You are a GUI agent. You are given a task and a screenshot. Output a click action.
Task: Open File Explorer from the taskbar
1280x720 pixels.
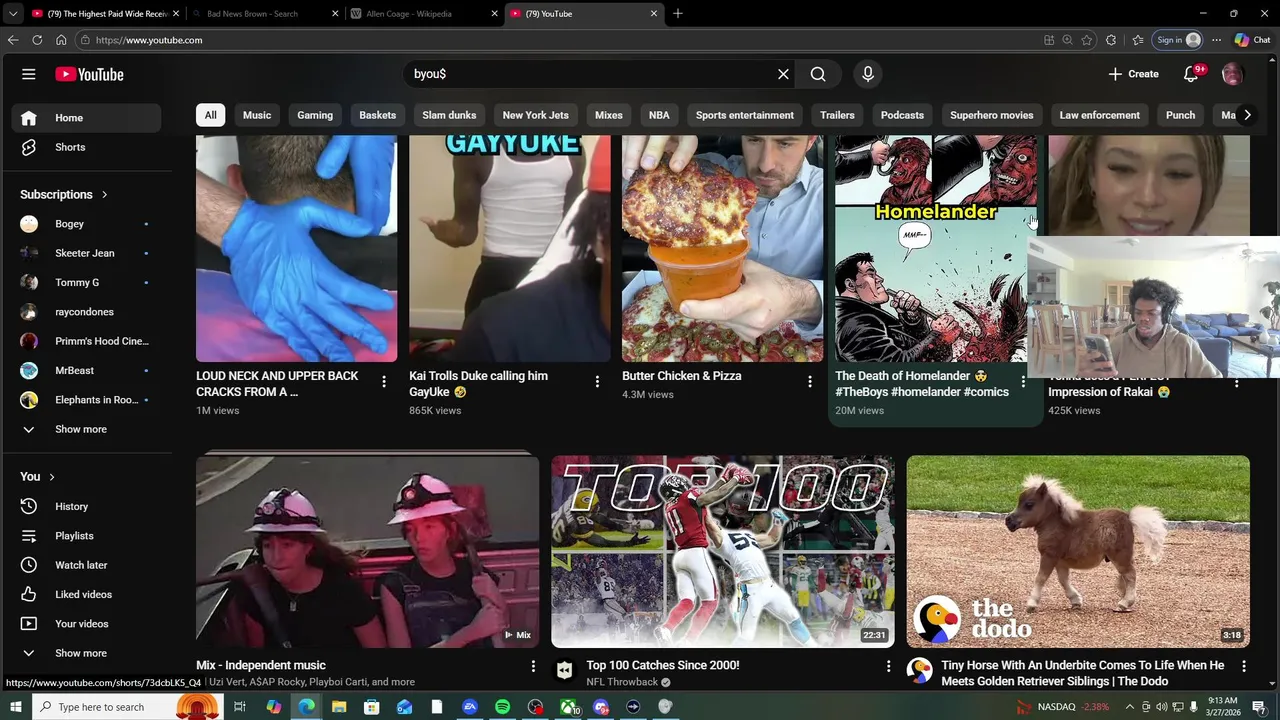[338, 707]
